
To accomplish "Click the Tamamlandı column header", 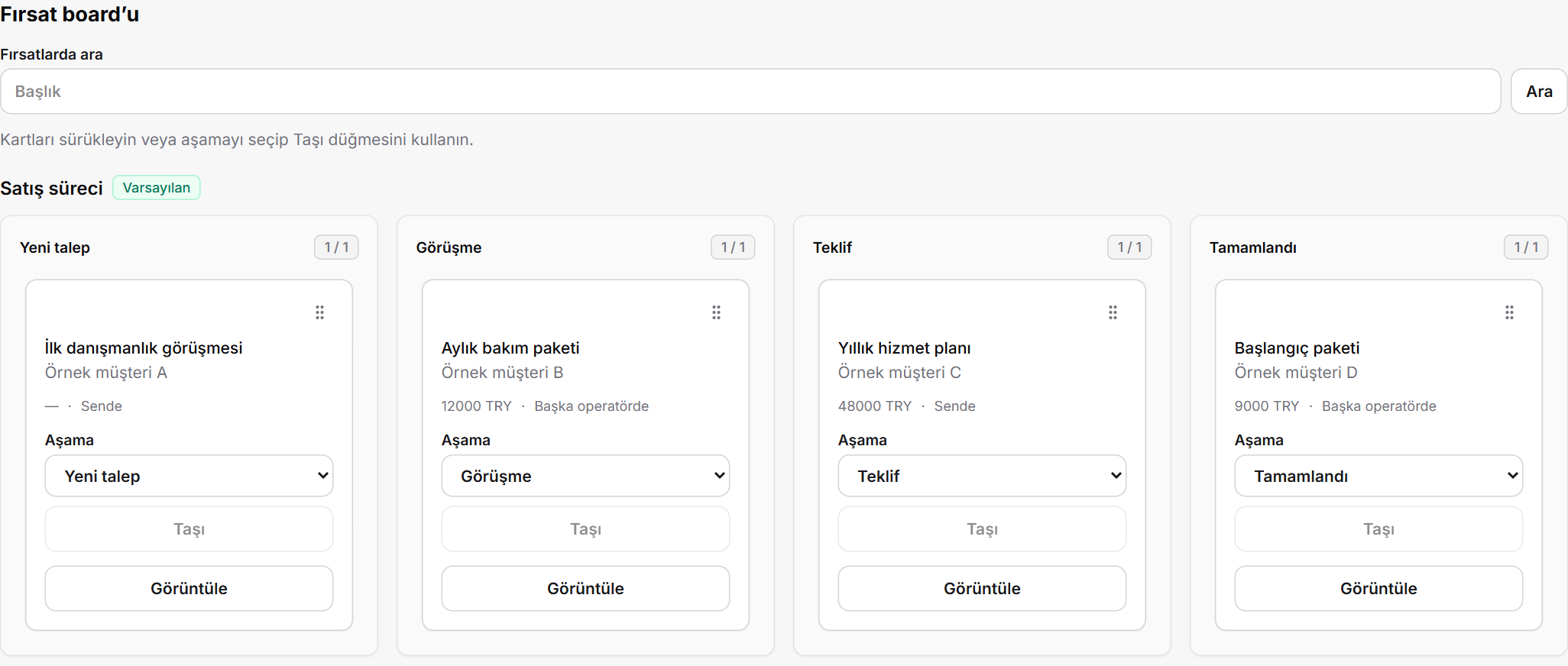I will [1252, 247].
